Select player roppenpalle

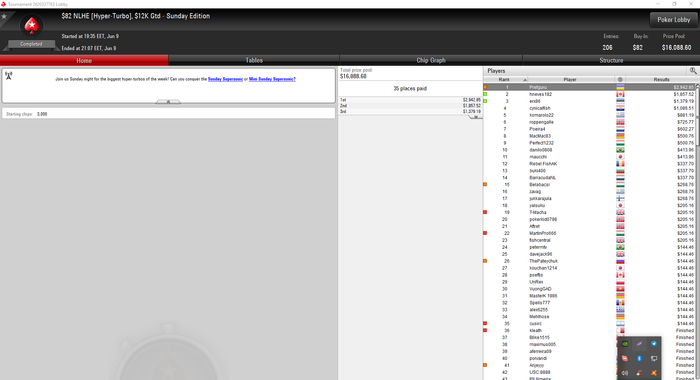click(589, 122)
